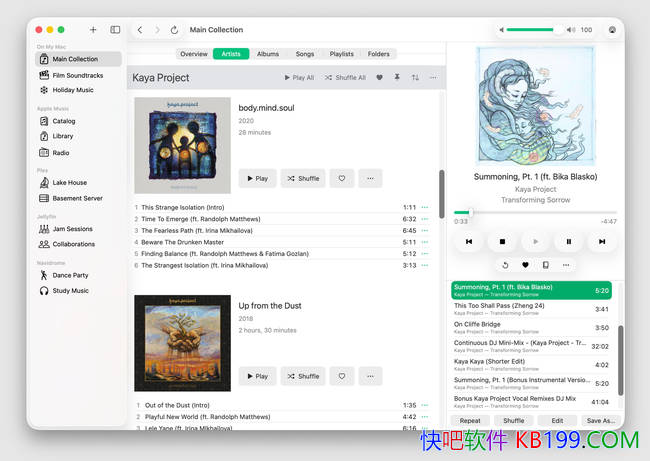
Task: Stop playback with the stop button
Action: [x=502, y=241]
